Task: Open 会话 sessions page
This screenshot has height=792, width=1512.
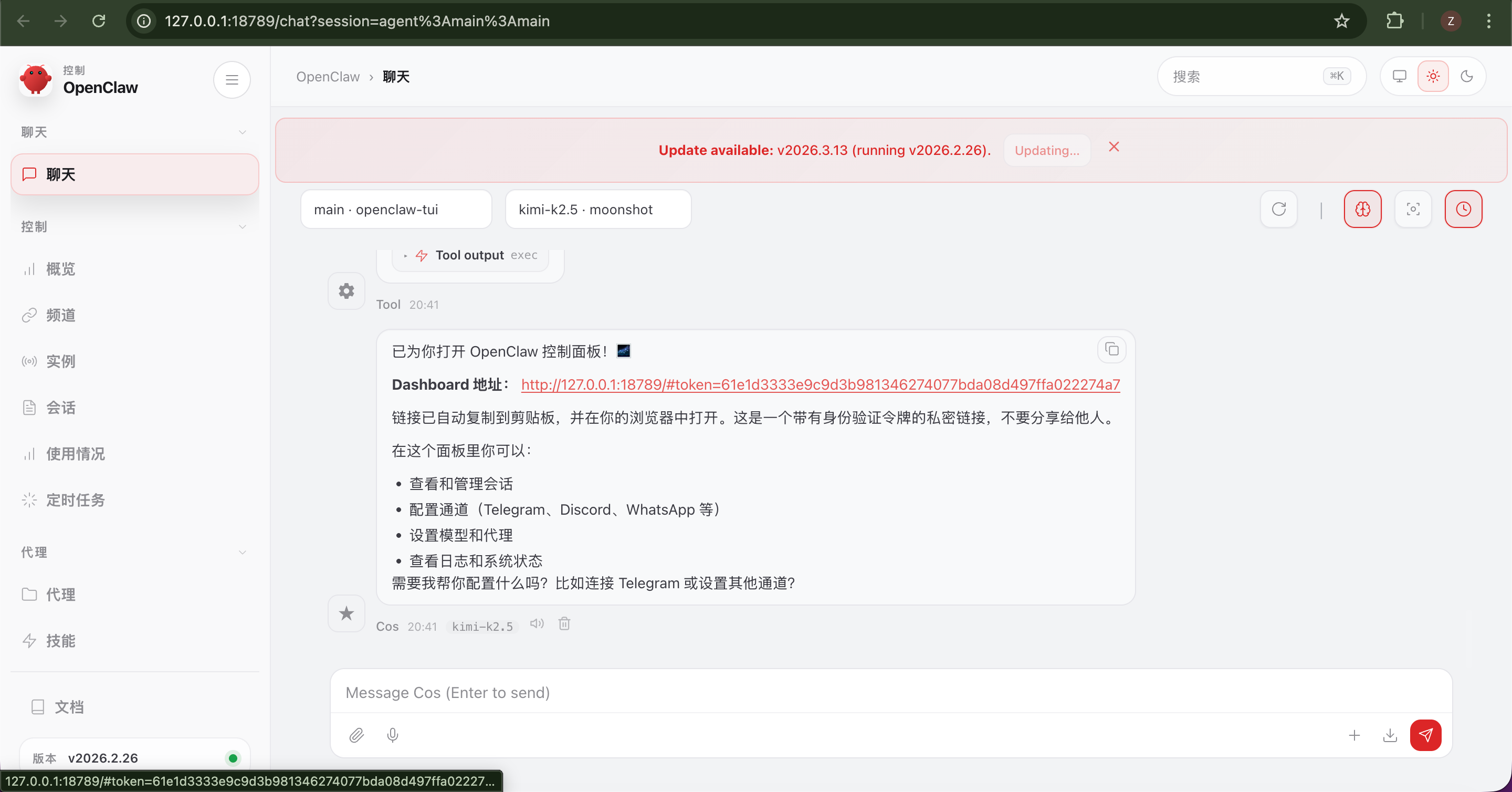Action: click(x=134, y=408)
